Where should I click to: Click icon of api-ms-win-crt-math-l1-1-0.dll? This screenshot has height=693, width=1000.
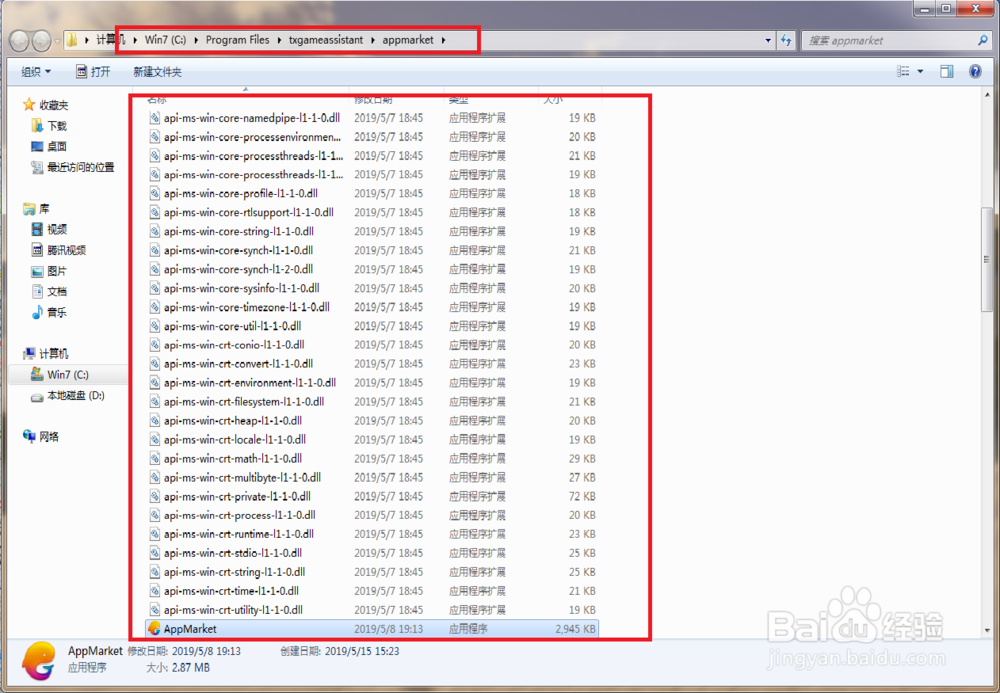154,458
